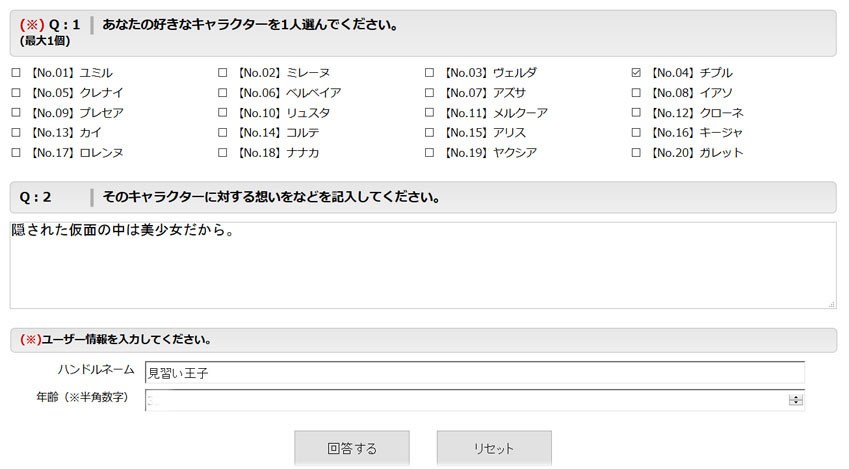Check the No.05 クレナイ checkbox
Screen dimensions: 849x469
[16, 93]
